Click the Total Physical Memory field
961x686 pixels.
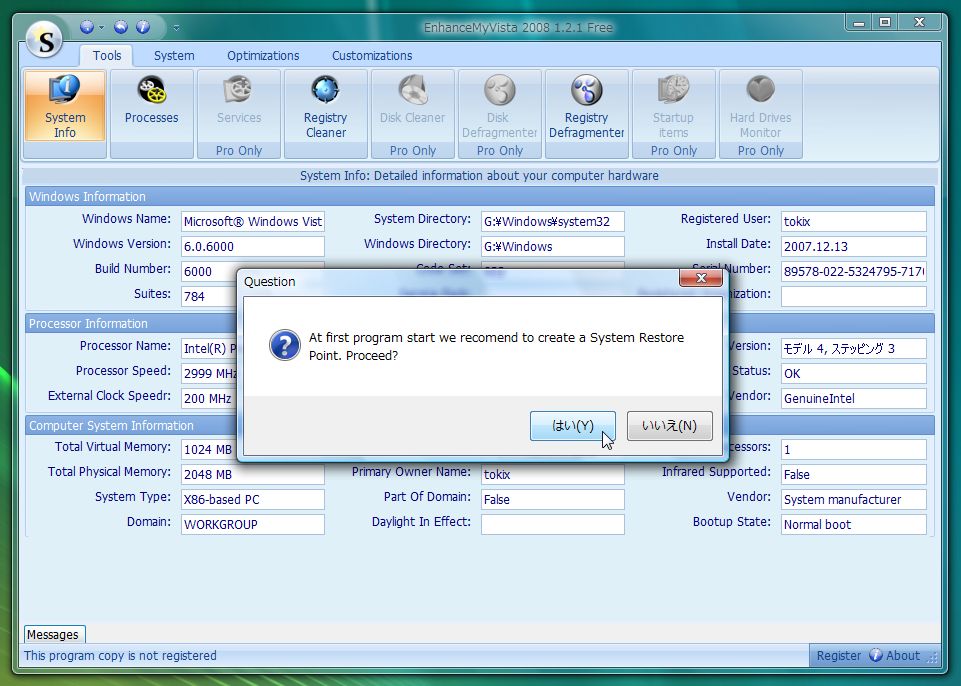point(253,474)
